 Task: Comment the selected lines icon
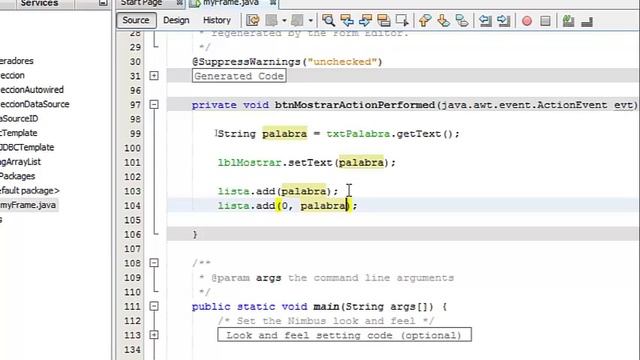(x=568, y=20)
